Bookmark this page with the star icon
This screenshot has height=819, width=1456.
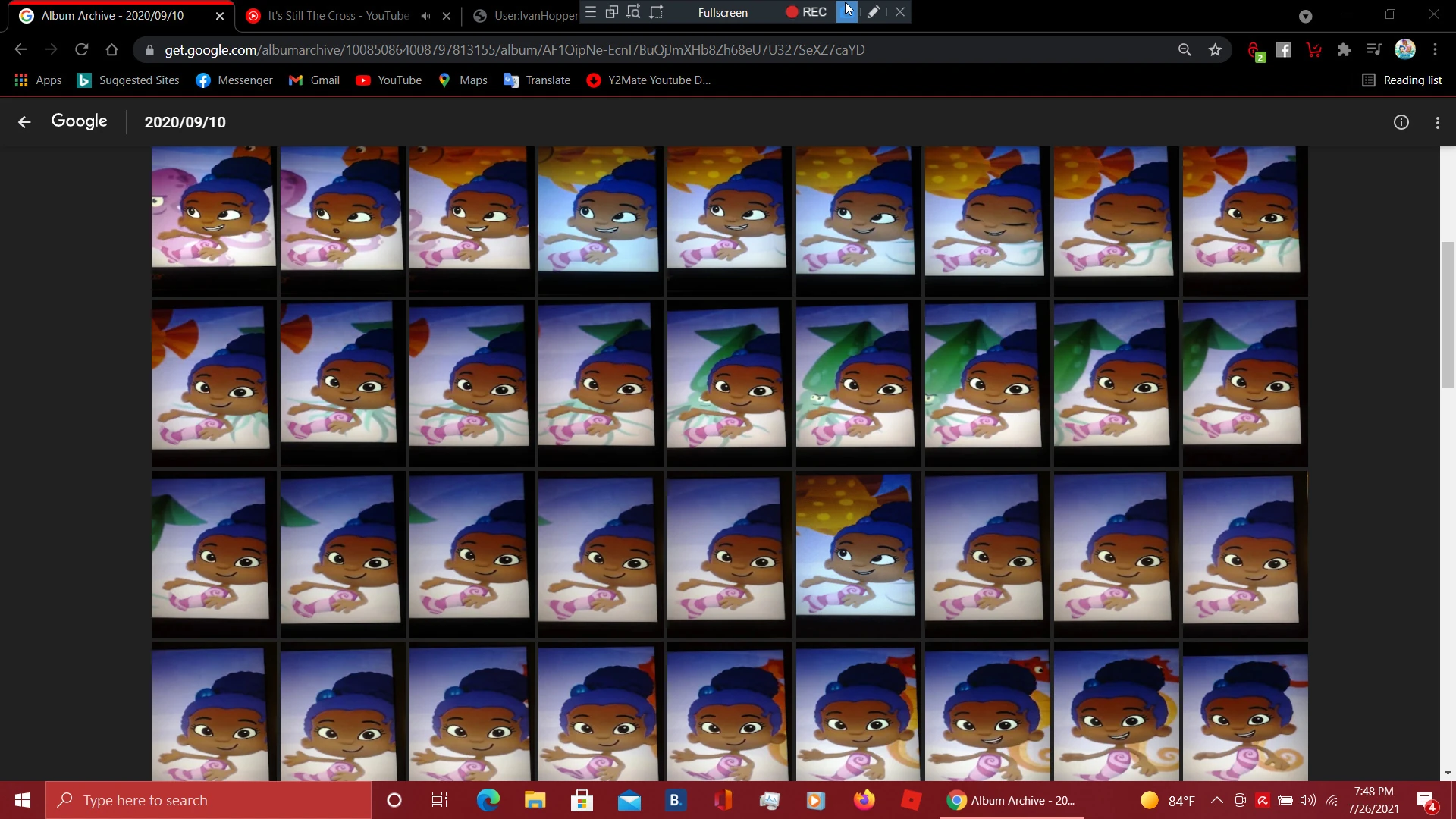pos(1215,50)
